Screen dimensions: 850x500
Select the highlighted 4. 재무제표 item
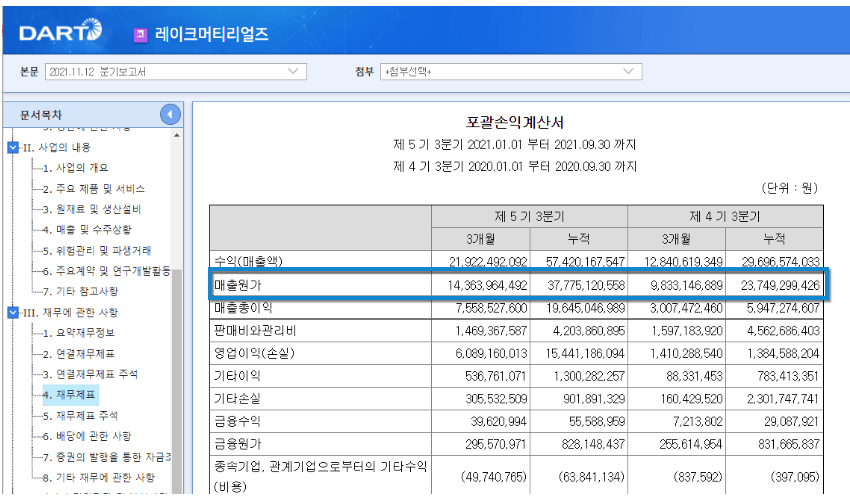pyautogui.click(x=69, y=395)
